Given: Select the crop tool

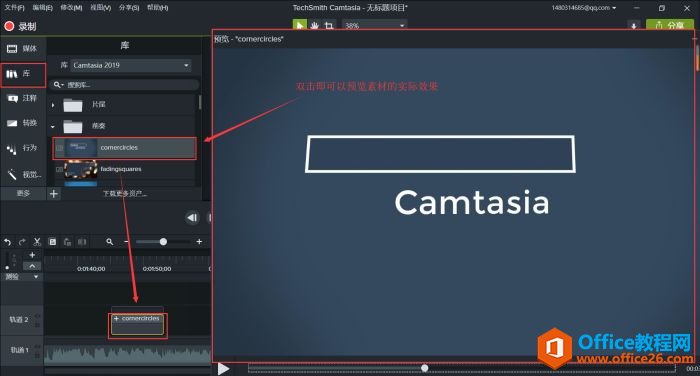Looking at the screenshot, I should (x=329, y=25).
